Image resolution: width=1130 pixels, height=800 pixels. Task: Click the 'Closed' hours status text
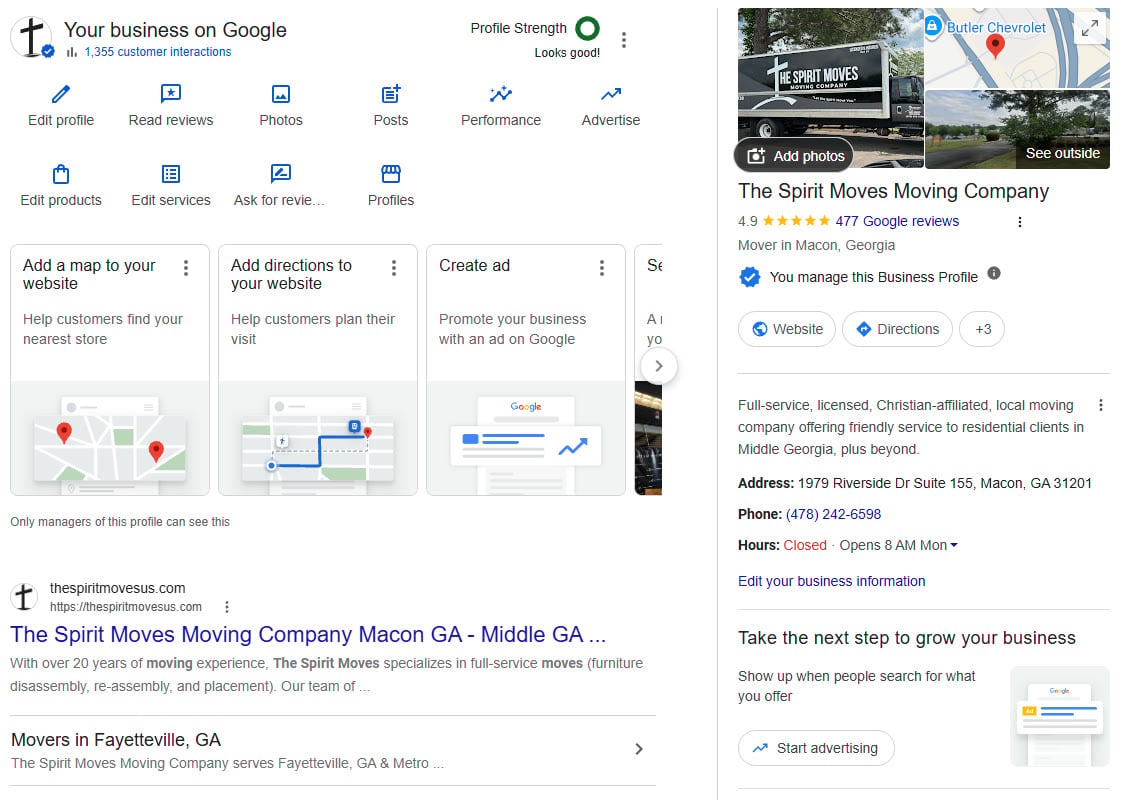805,545
